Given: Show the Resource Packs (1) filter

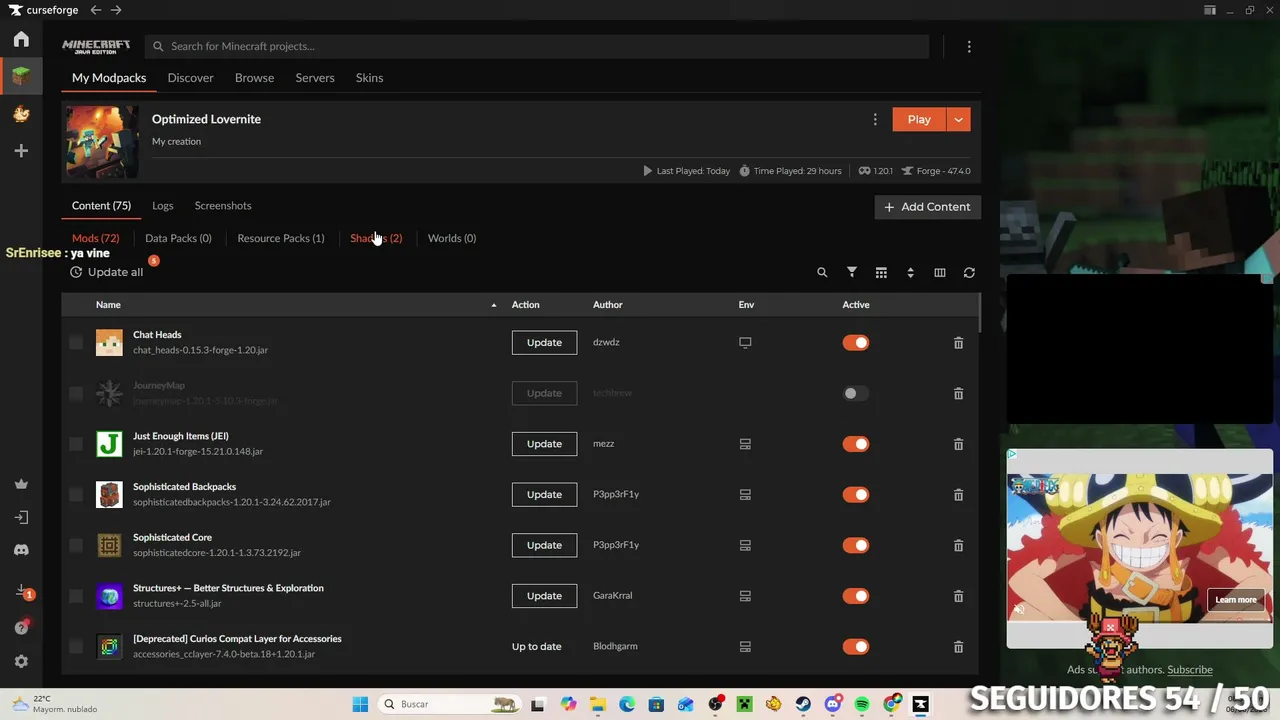Looking at the screenshot, I should [281, 238].
